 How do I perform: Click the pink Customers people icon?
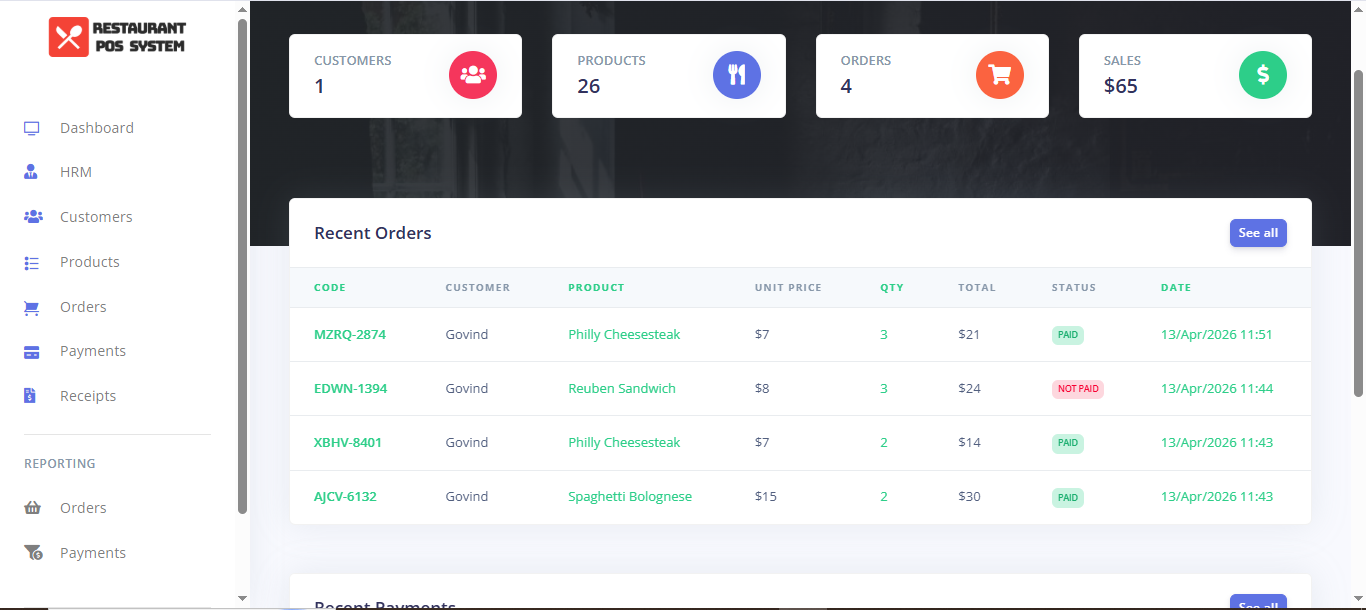473,75
